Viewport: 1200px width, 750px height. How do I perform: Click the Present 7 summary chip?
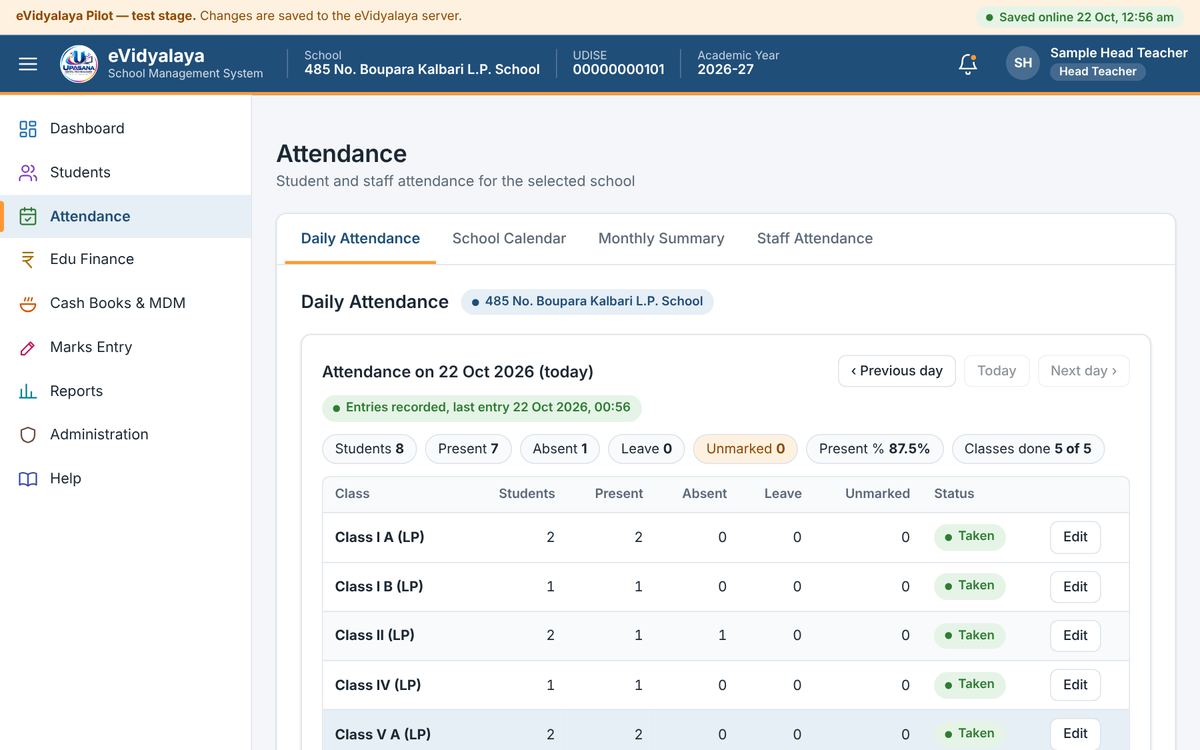pos(468,449)
